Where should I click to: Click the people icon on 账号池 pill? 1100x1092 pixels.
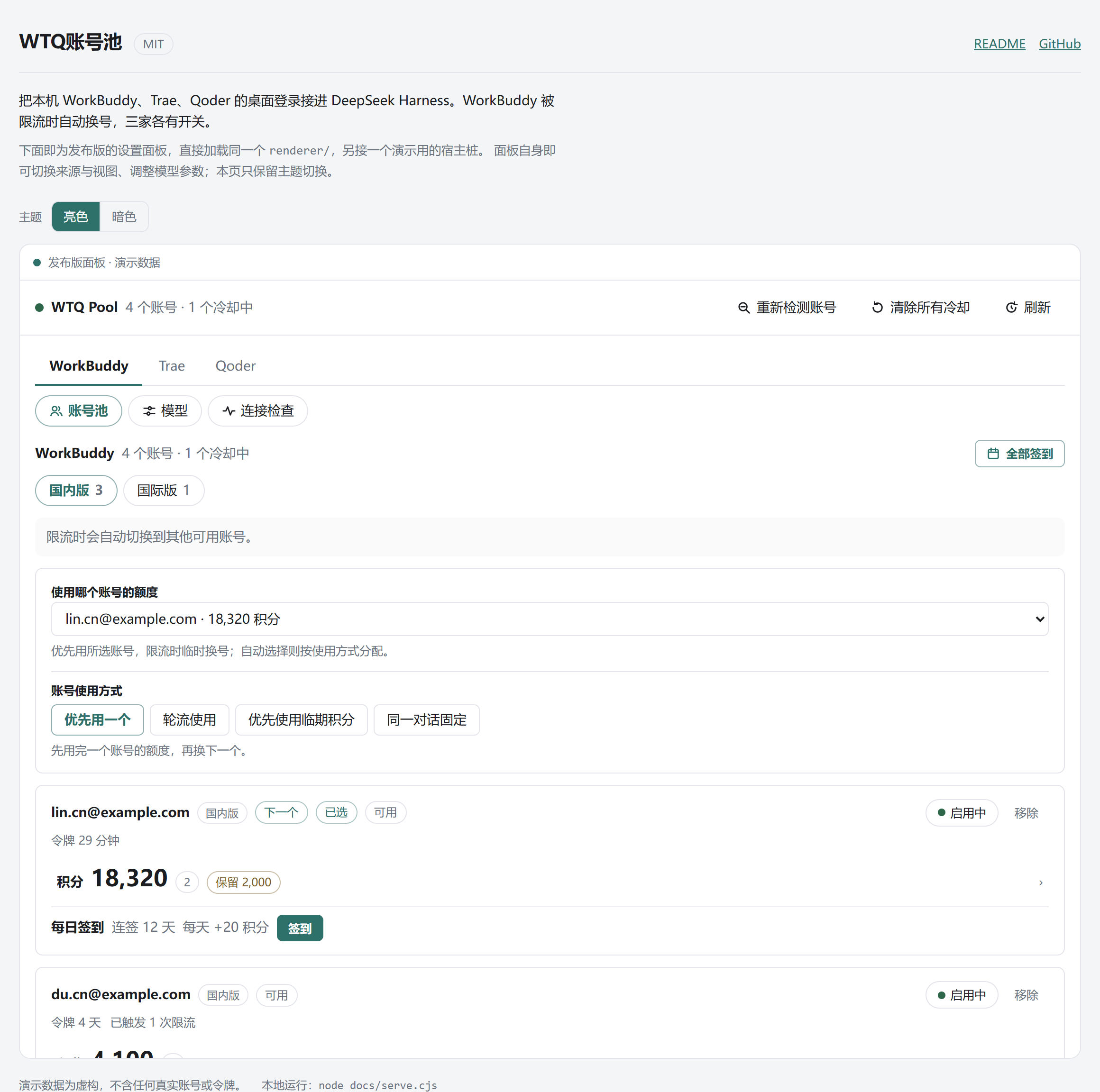pos(56,411)
